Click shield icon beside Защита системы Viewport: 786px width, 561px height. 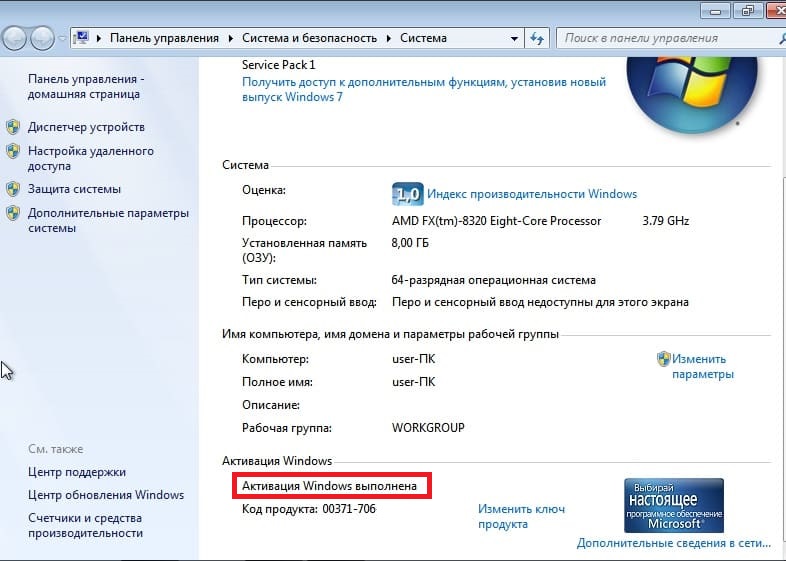[14, 189]
